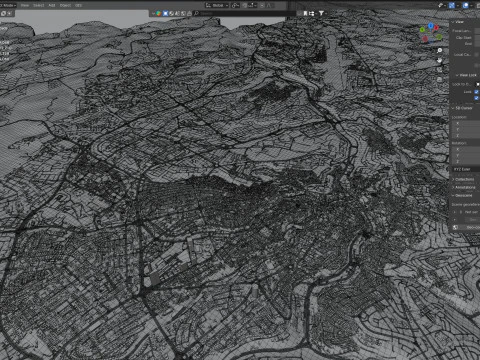Collapse the 3D Cursor section
The image size is (480, 360).
[462, 108]
